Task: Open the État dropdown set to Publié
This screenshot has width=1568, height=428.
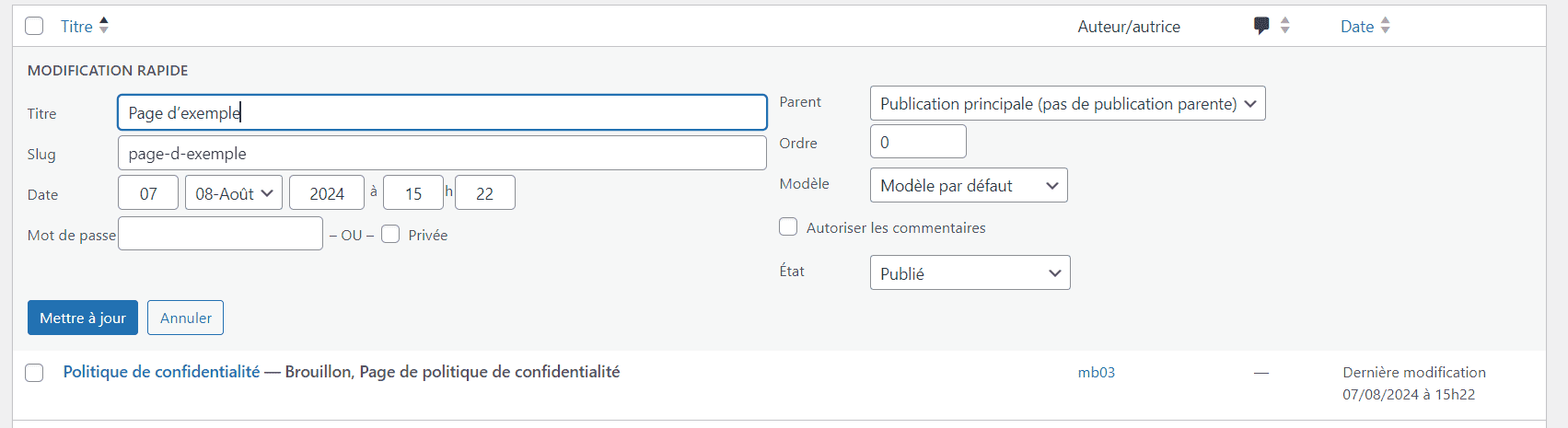Action: point(970,272)
